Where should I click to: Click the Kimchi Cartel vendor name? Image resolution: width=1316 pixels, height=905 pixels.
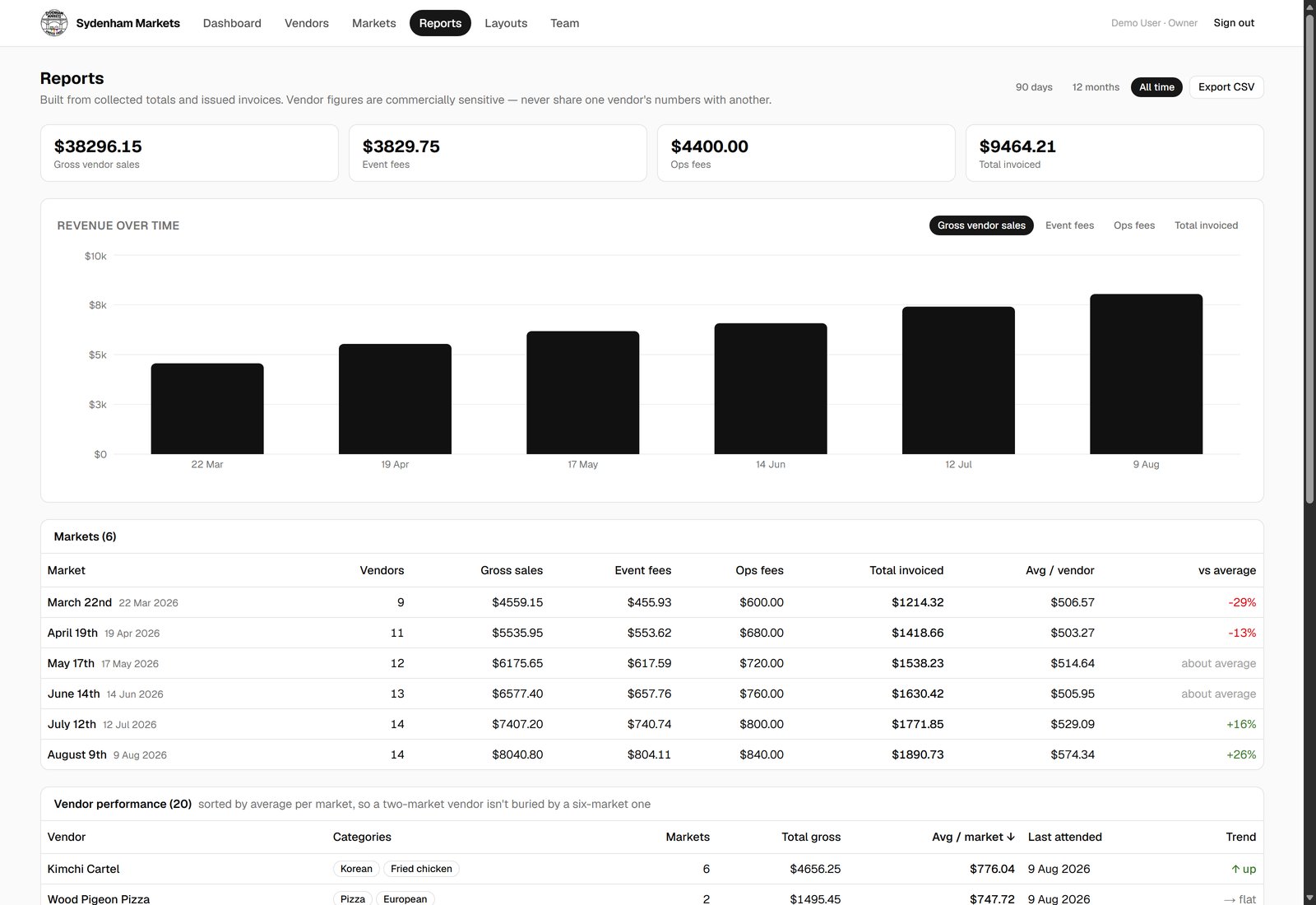point(83,869)
